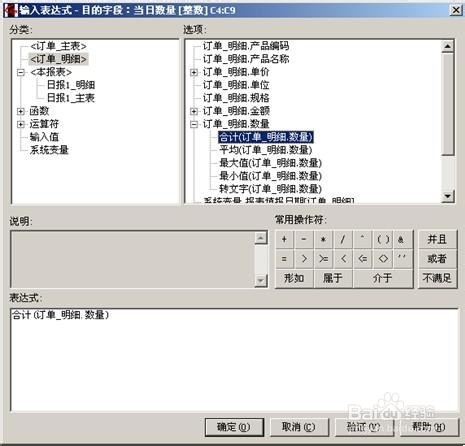Image resolution: width=465 pixels, height=446 pixels.
Task: Select option 订单_明细.金额
Action: pos(236,111)
